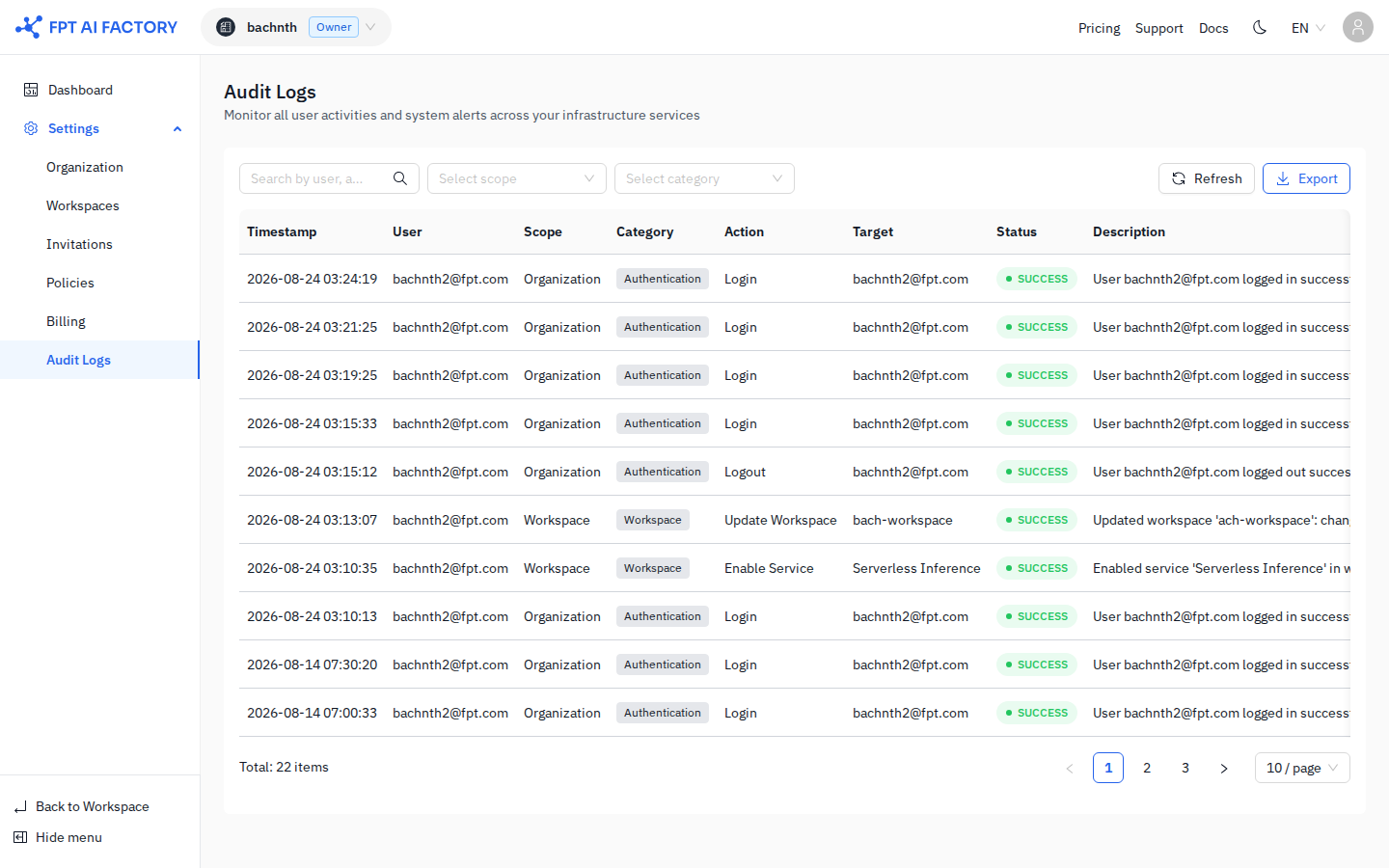Click Hide menu label
Screen dimensions: 1389x868
coord(68,837)
